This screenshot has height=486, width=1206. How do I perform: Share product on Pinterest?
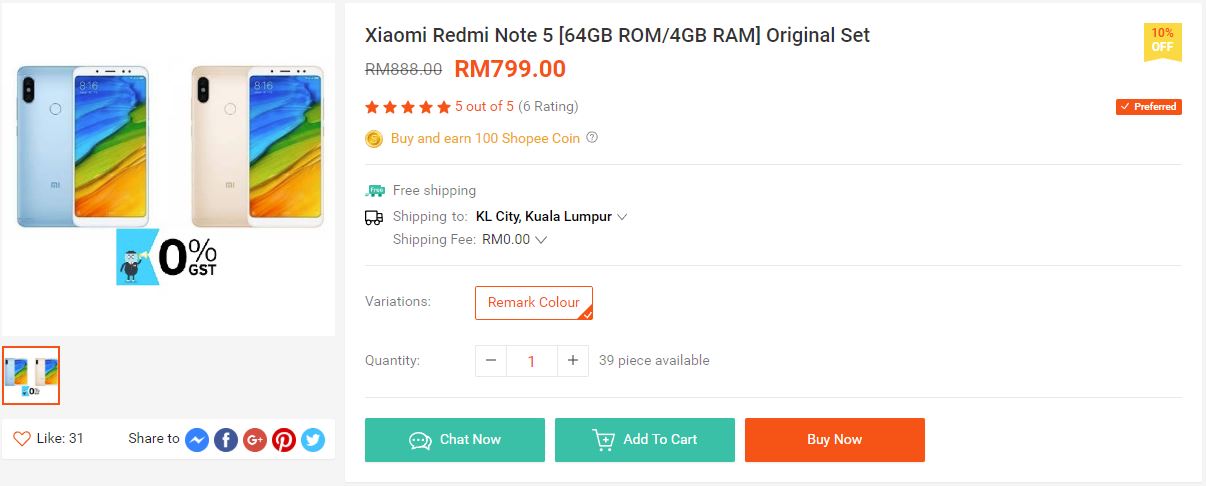[x=284, y=439]
